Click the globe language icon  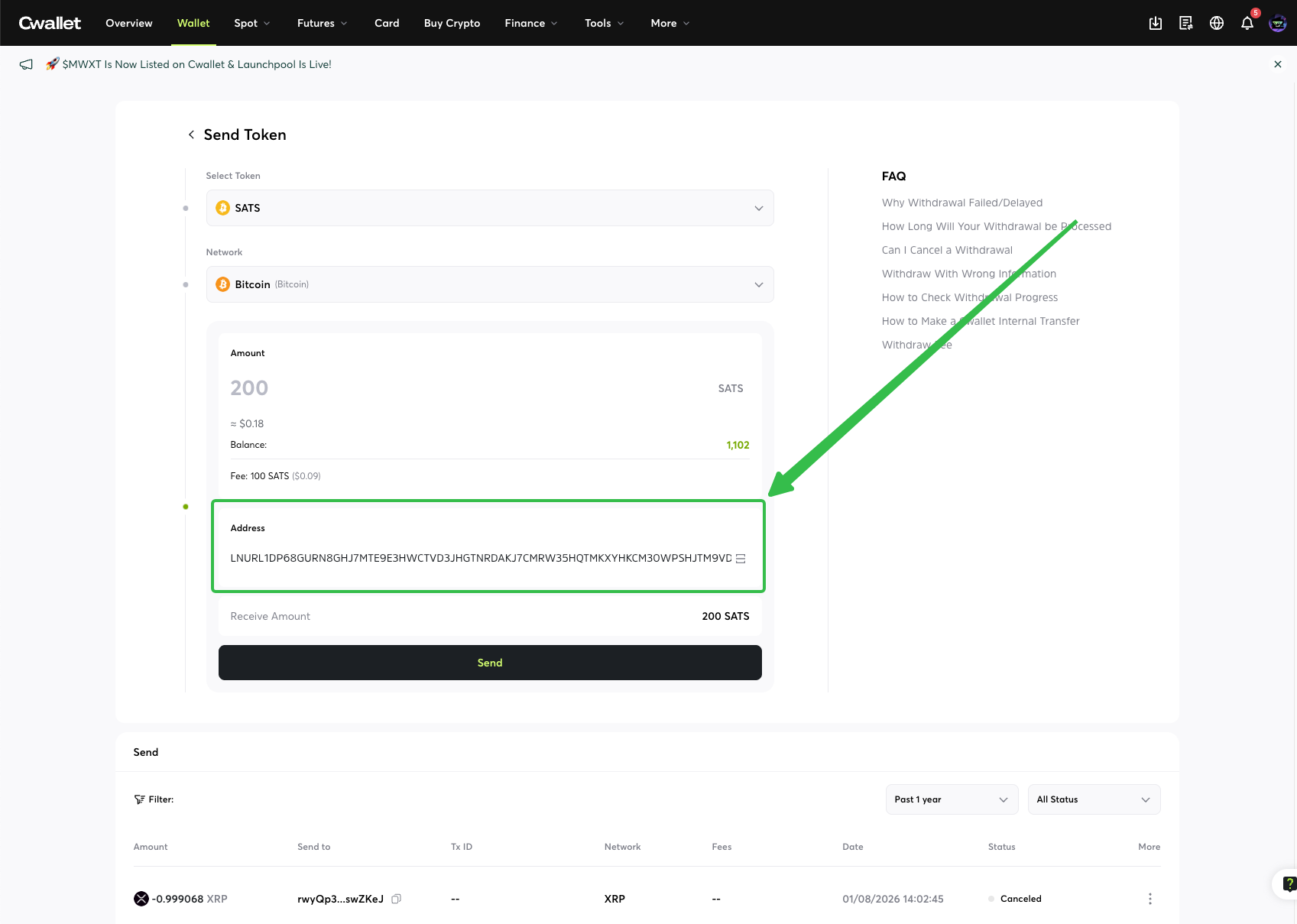click(1217, 23)
